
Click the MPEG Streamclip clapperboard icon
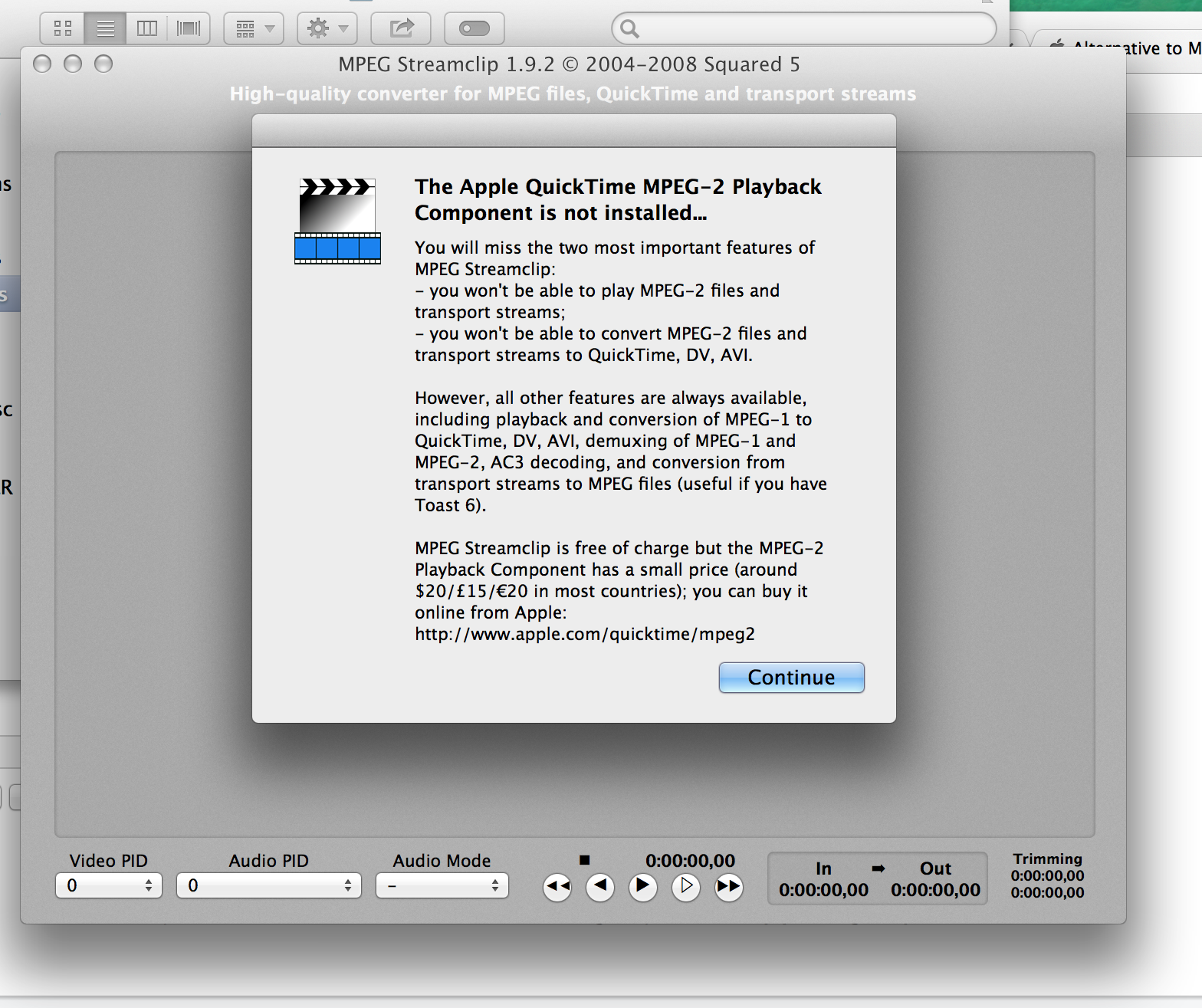click(x=337, y=222)
